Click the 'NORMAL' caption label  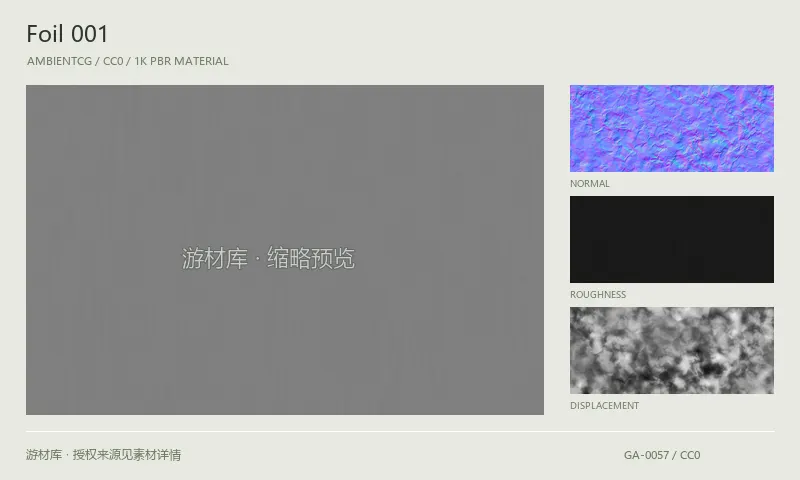tap(590, 184)
